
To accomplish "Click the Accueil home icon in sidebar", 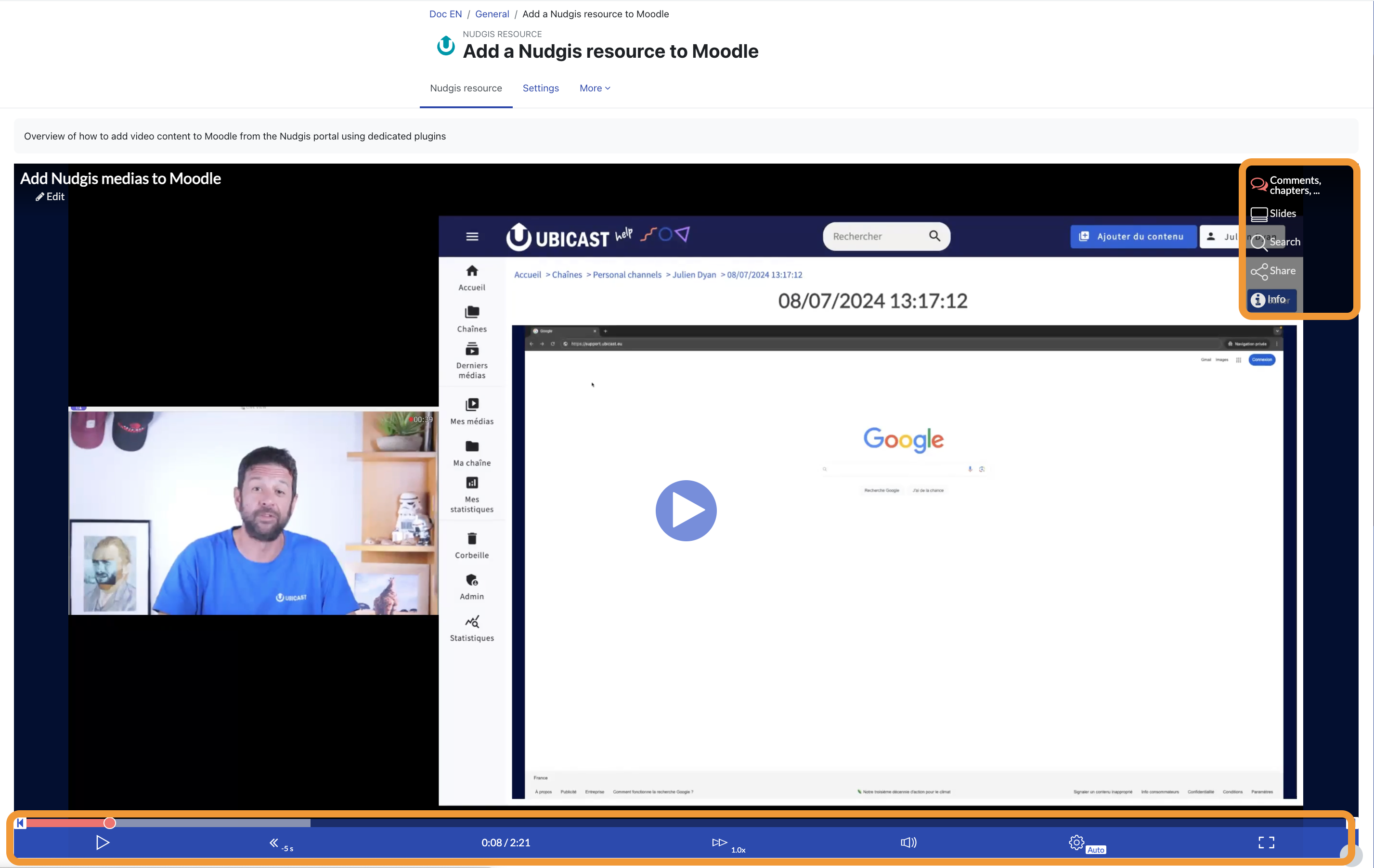I will coord(472,271).
